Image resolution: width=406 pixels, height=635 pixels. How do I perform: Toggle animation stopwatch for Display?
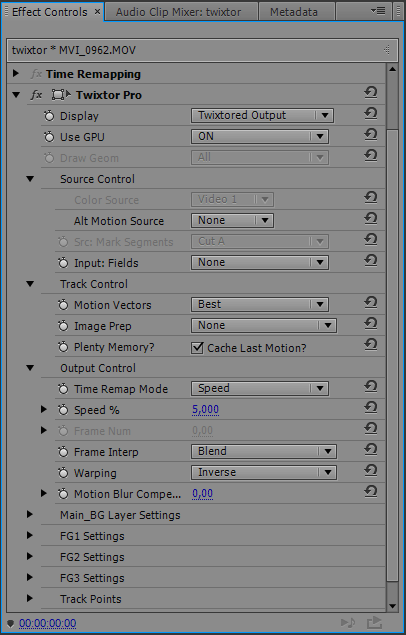[x=49, y=116]
